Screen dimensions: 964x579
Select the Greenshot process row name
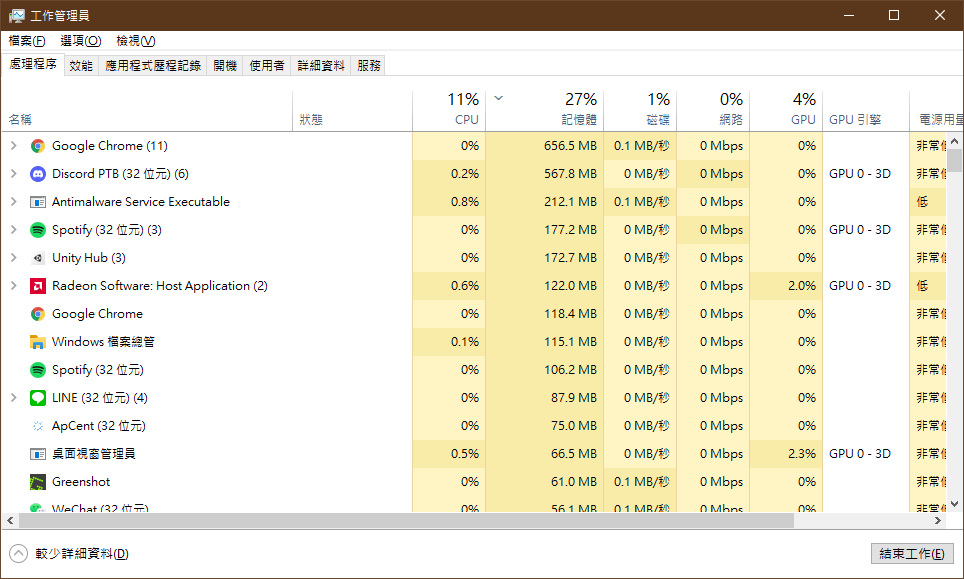81,482
